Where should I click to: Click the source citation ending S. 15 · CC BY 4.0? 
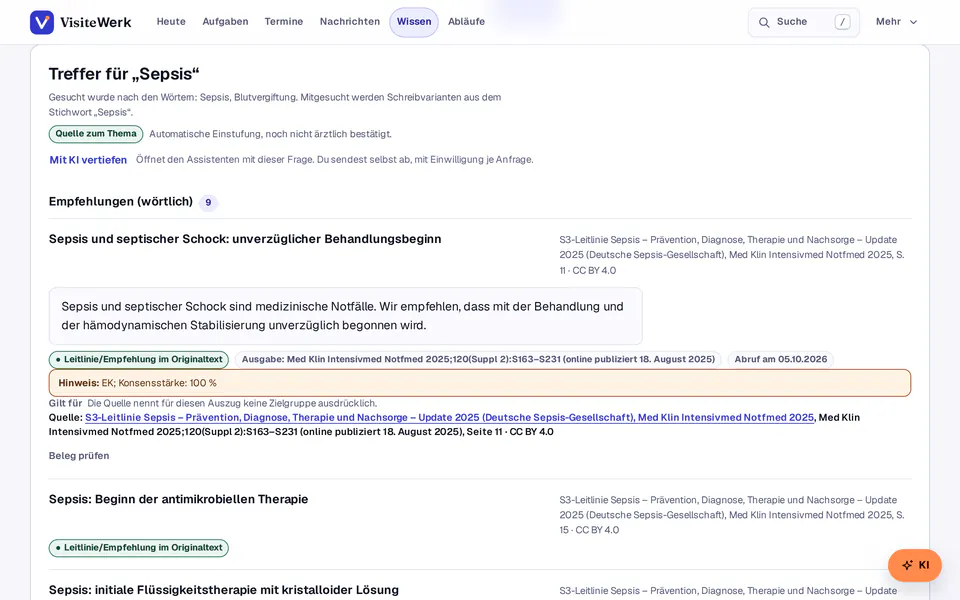point(732,515)
